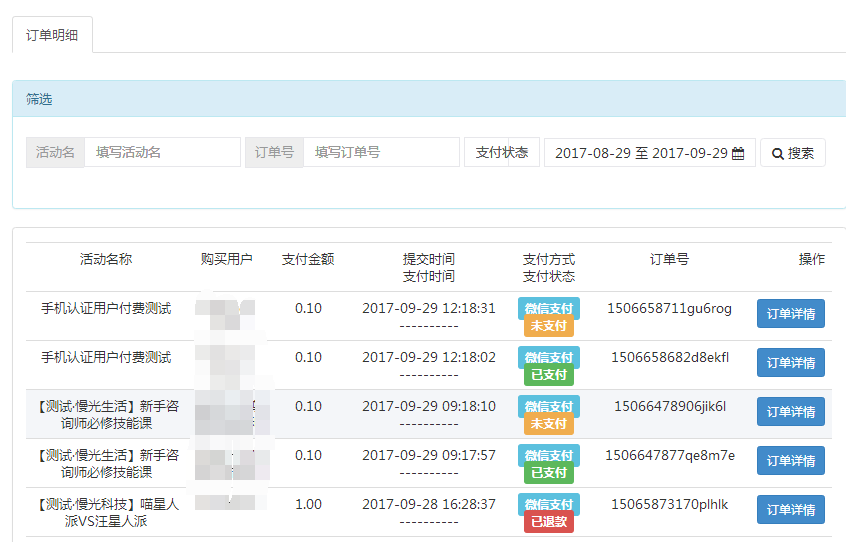The image size is (846, 542).
Task: Type in the 填写活动名 input field
Action: 162,152
